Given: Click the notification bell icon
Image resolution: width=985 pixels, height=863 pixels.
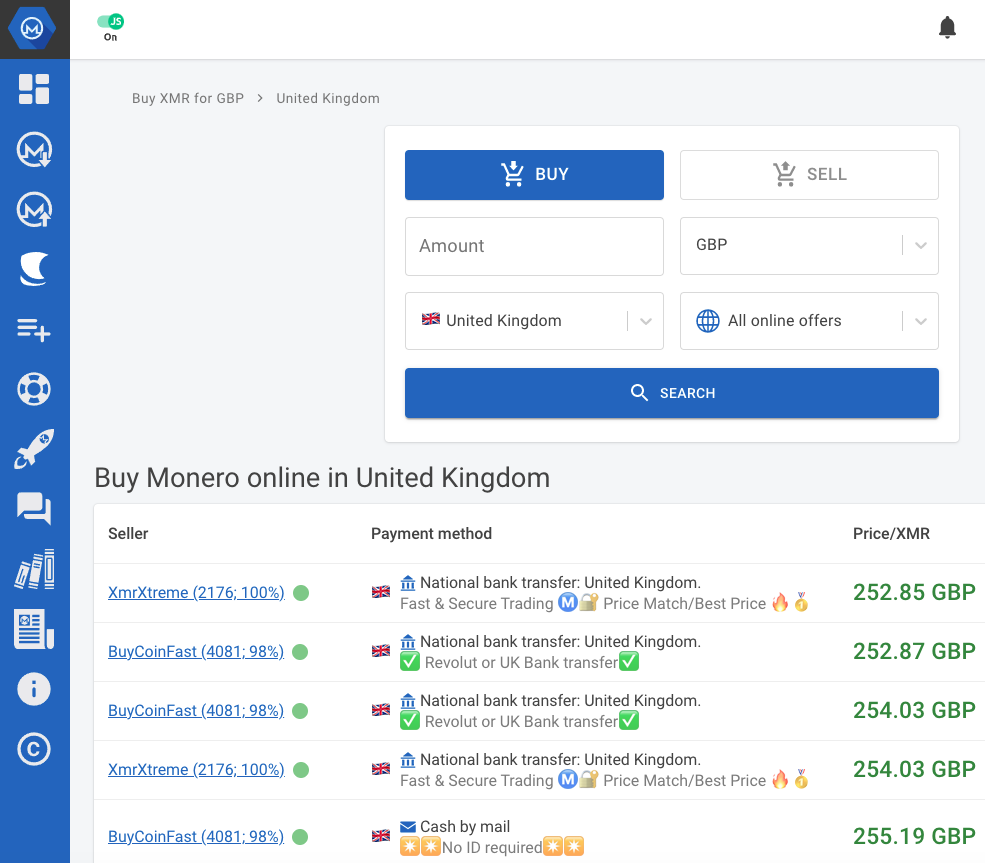Looking at the screenshot, I should point(947,27).
